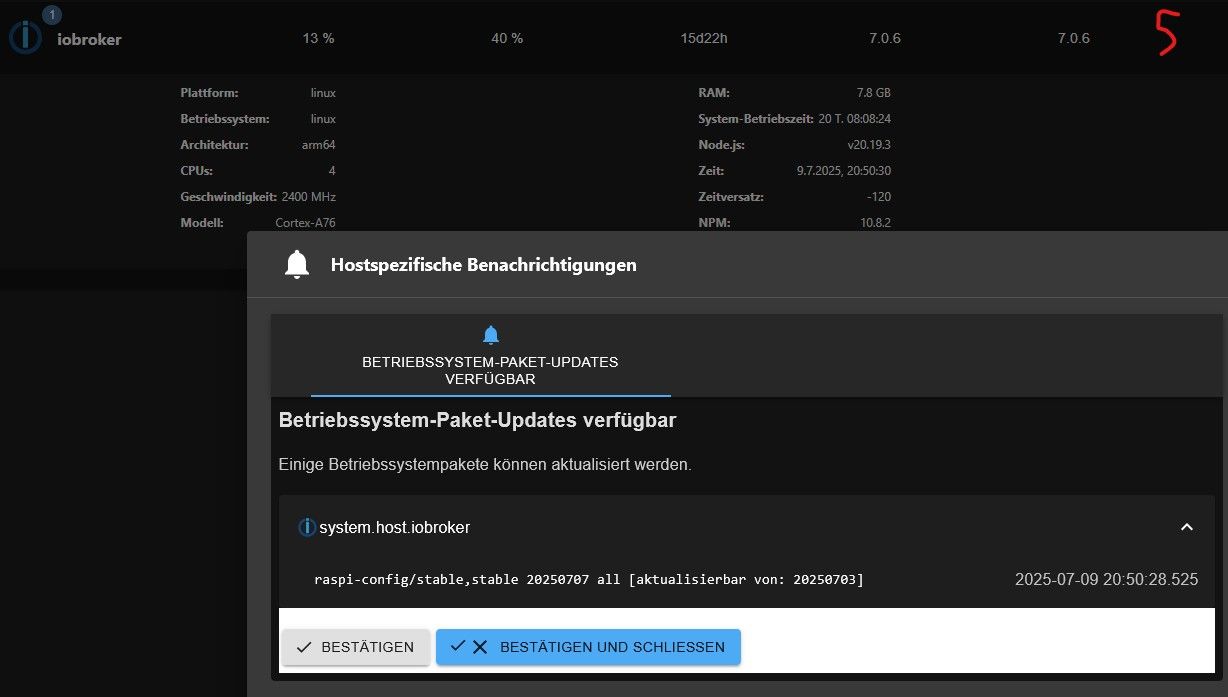Click the notification timestamp 2025-07-09 20:50:28.525
Screen dimensions: 1228x697
click(x=1106, y=579)
